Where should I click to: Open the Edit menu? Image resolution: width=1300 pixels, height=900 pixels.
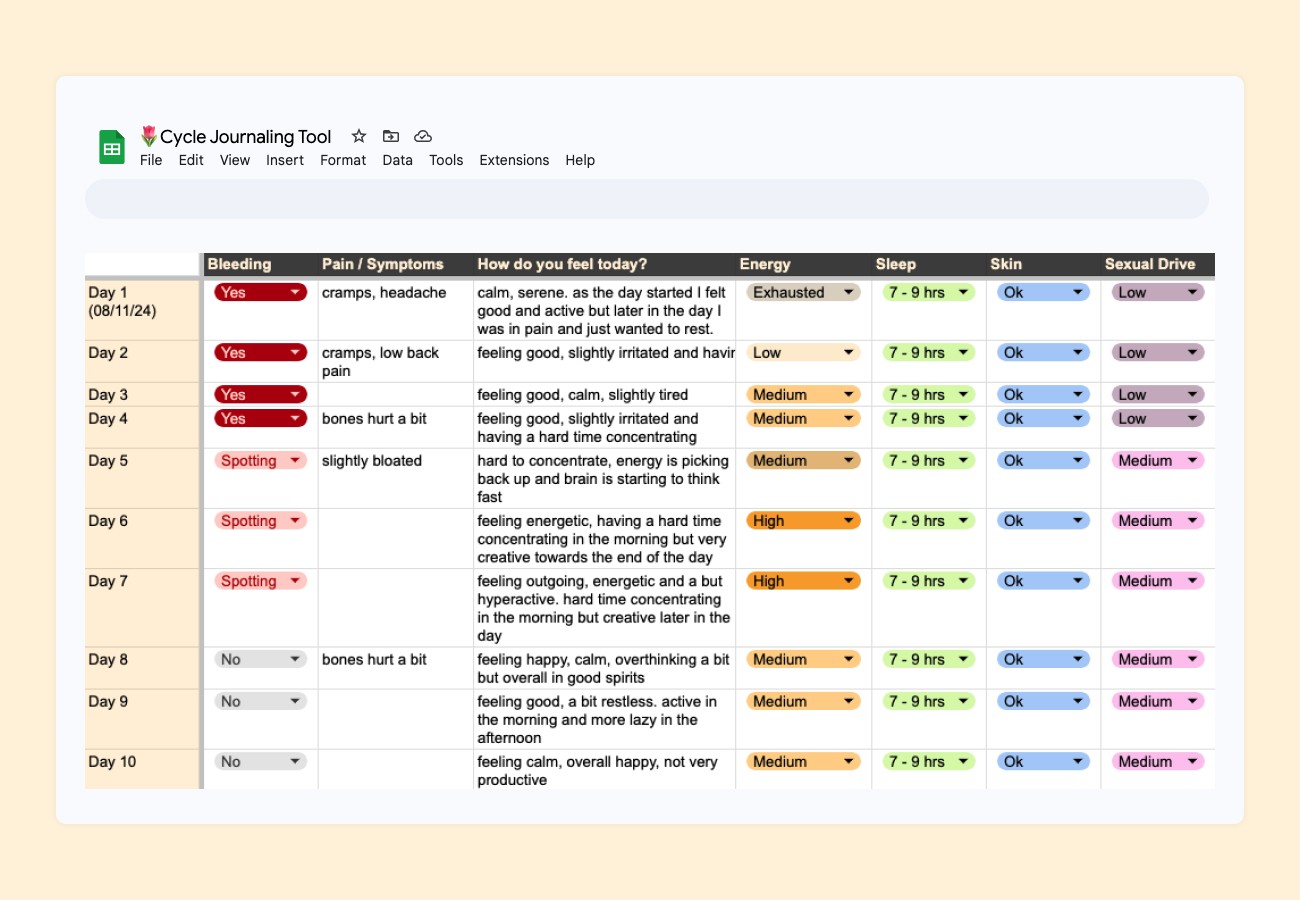(191, 160)
